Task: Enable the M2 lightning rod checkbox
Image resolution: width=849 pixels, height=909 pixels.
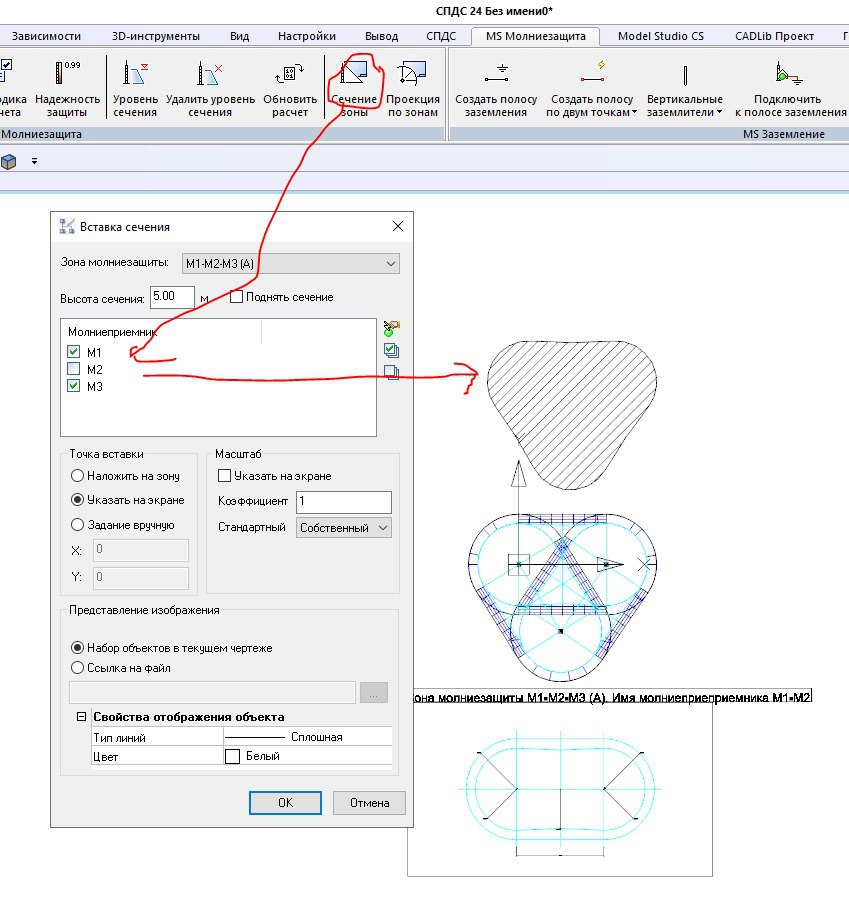Action: click(x=74, y=369)
